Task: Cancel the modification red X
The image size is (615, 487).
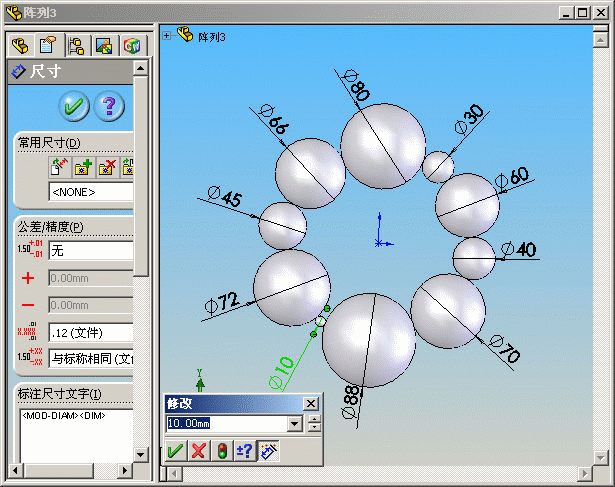Action: click(x=198, y=451)
